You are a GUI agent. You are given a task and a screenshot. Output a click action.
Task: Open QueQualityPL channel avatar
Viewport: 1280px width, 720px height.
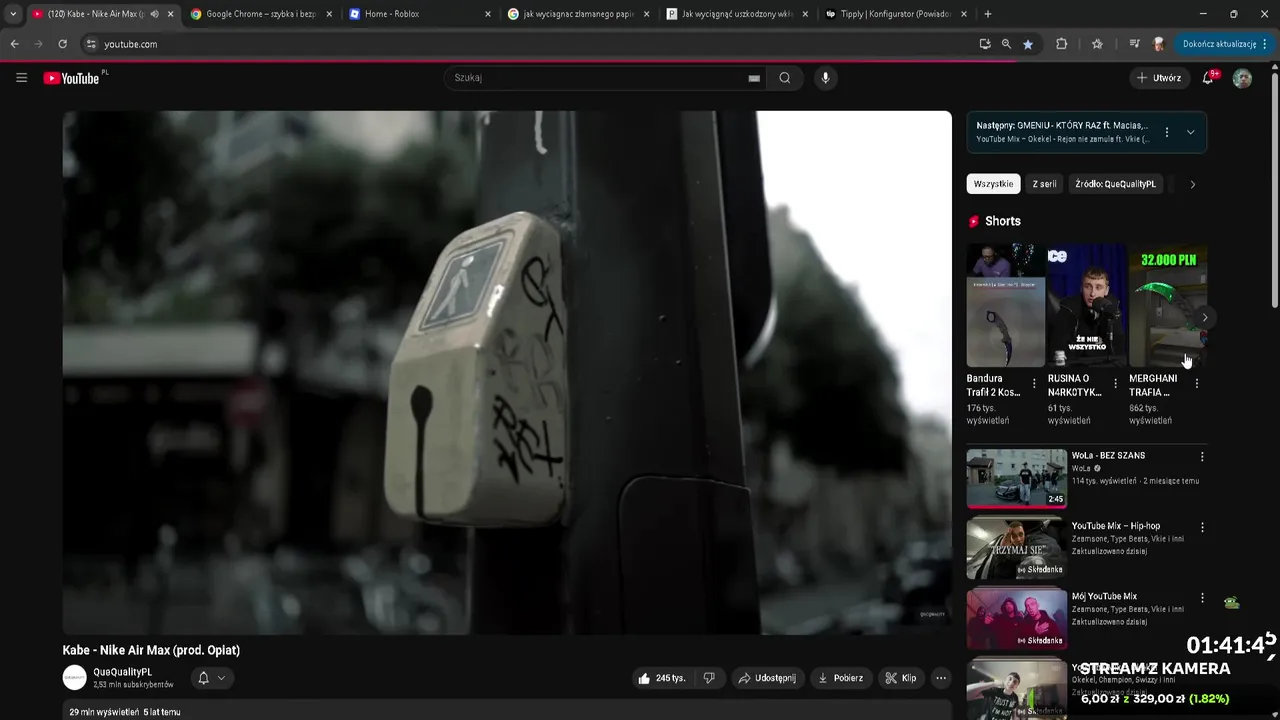tap(75, 677)
